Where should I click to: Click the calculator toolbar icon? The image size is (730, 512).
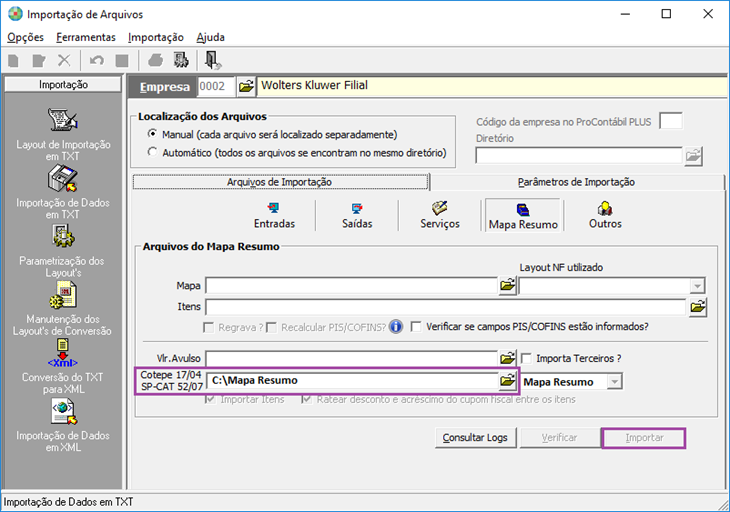(181, 61)
